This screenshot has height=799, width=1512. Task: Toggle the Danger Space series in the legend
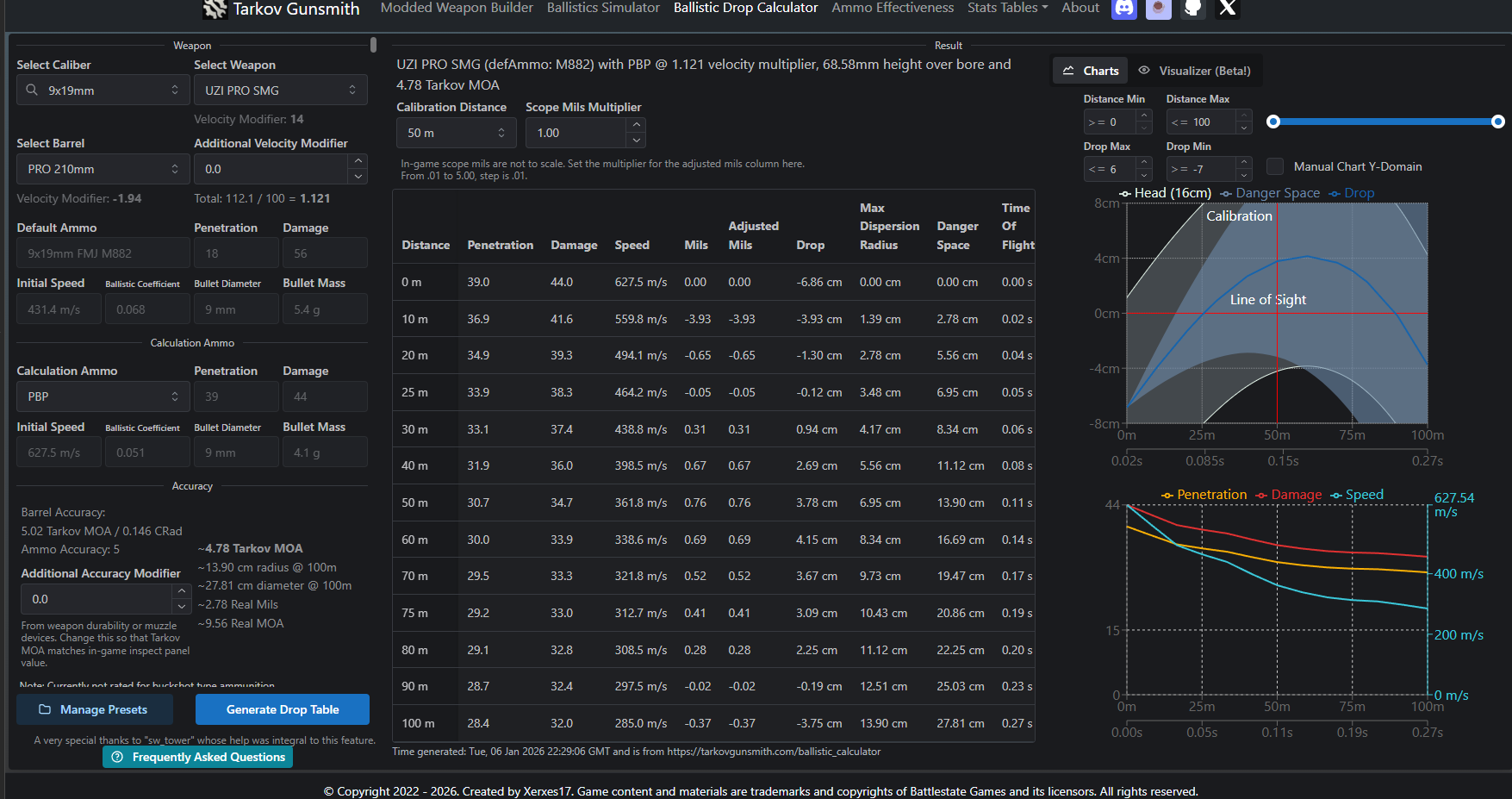1270,193
